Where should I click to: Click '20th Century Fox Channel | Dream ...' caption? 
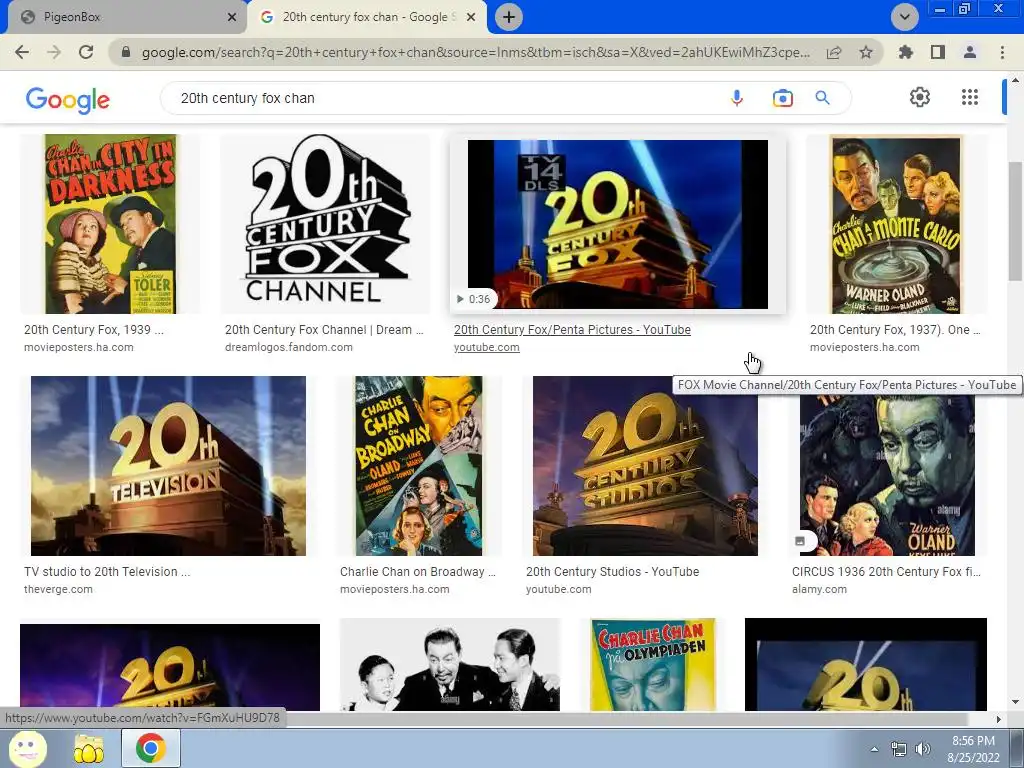click(x=324, y=330)
